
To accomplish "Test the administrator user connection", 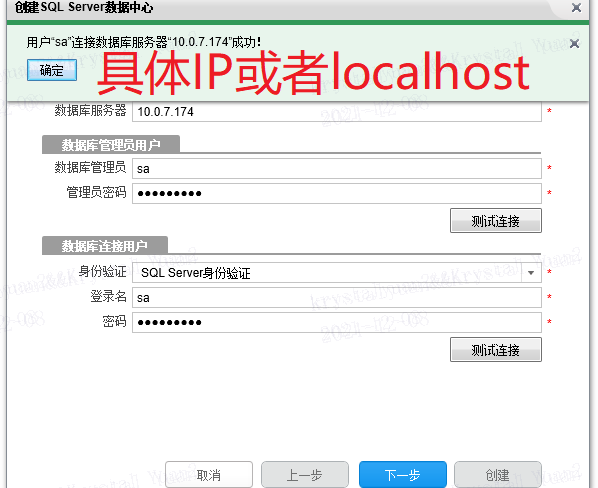I will (495, 220).
